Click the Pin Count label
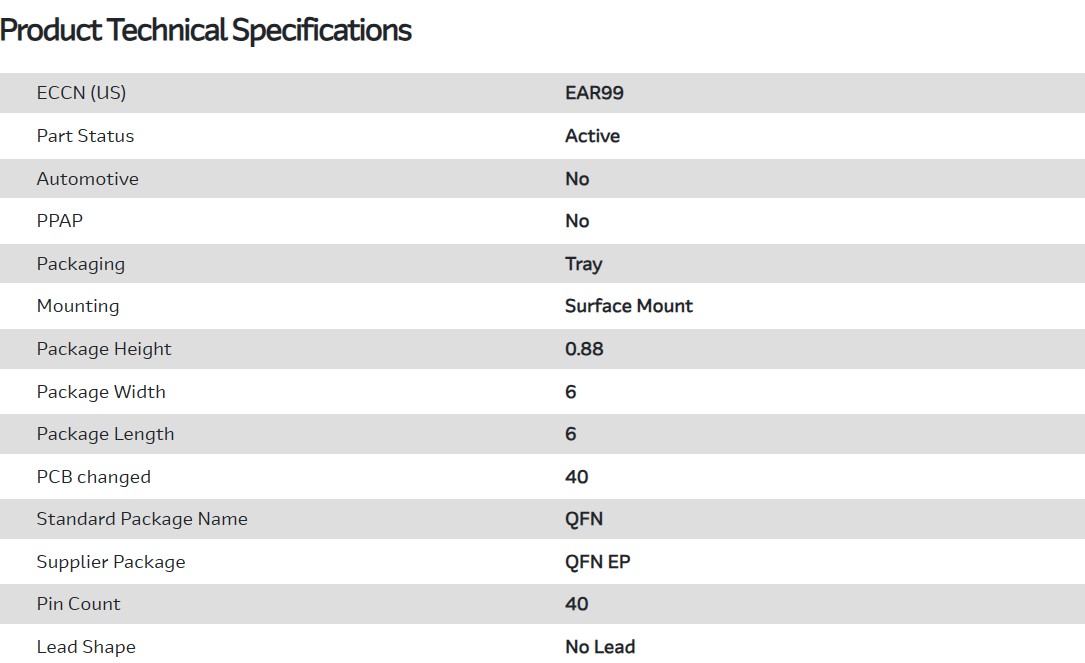1085x663 pixels. coord(78,604)
